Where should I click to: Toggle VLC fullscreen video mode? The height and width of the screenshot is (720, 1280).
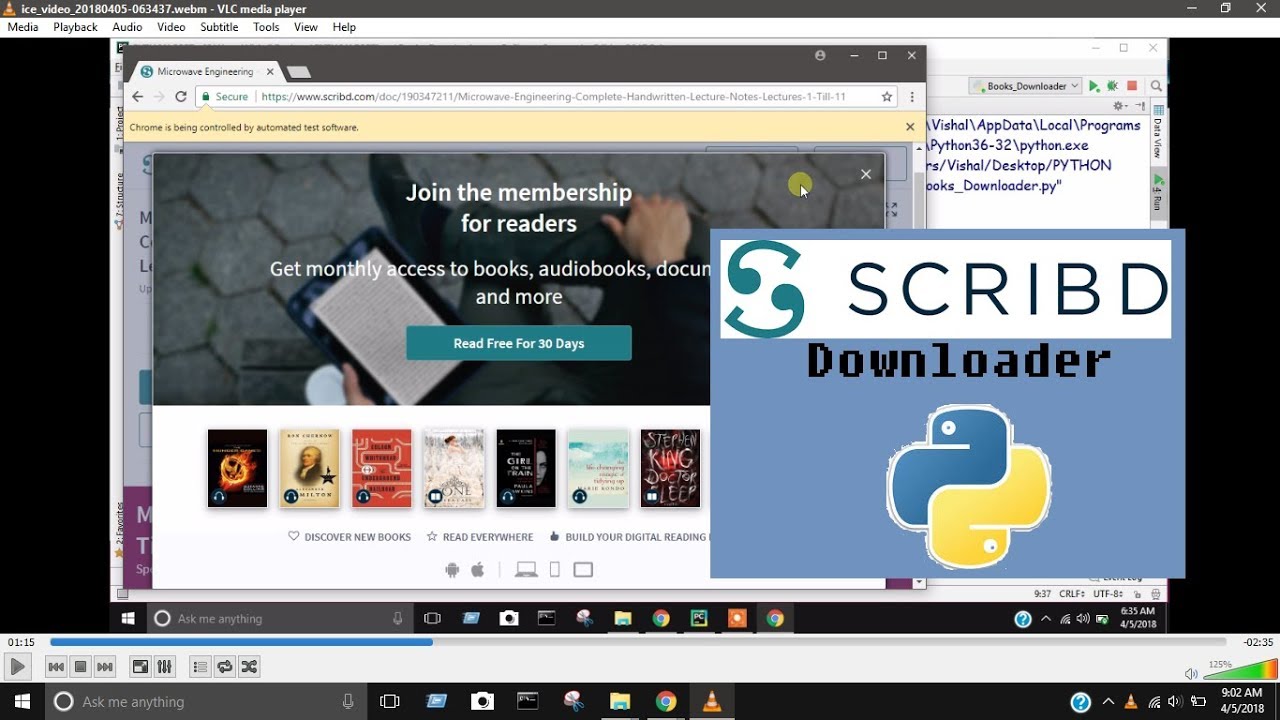pyautogui.click(x=141, y=667)
